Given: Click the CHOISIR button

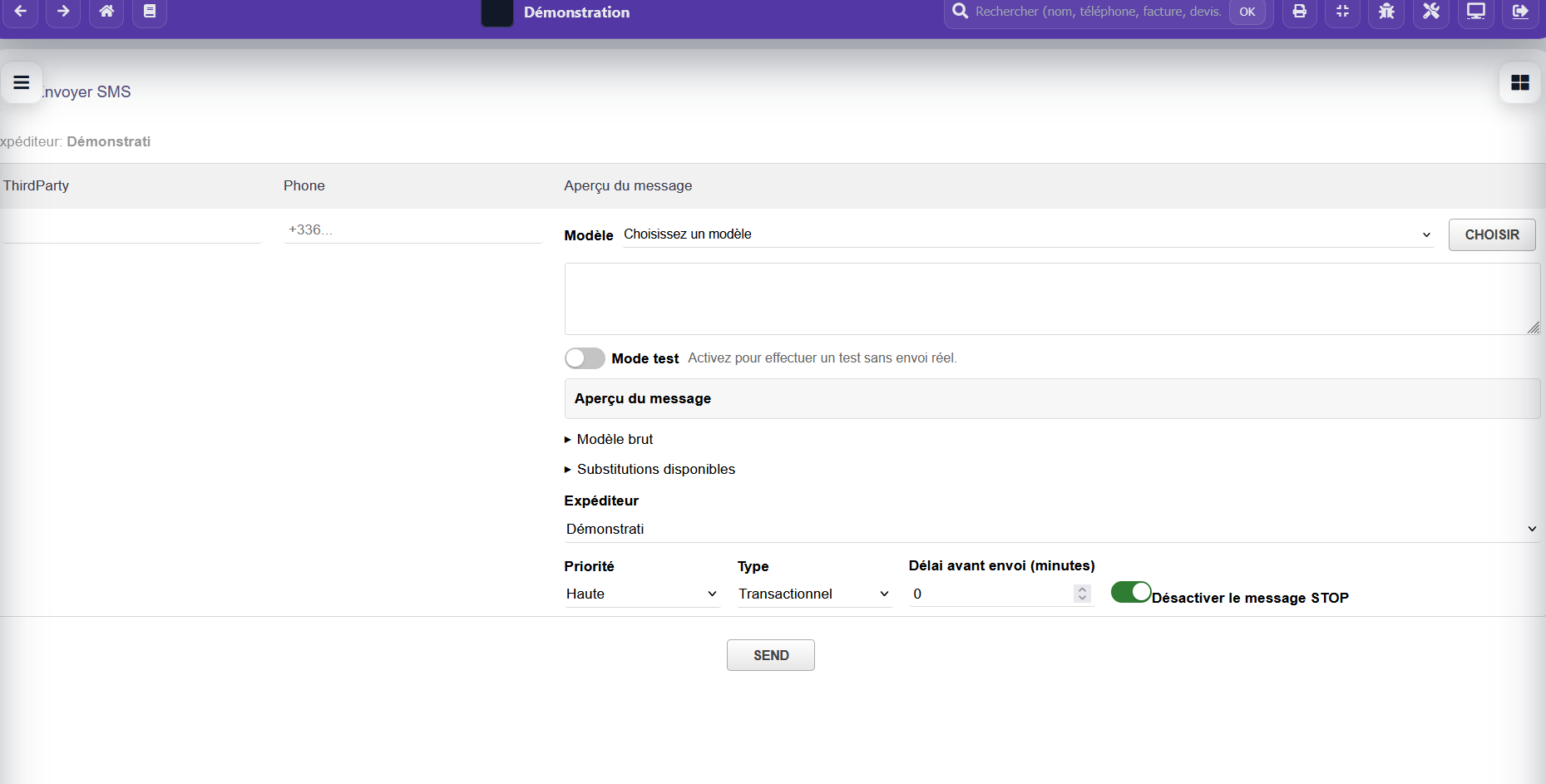Looking at the screenshot, I should pyautogui.click(x=1491, y=234).
